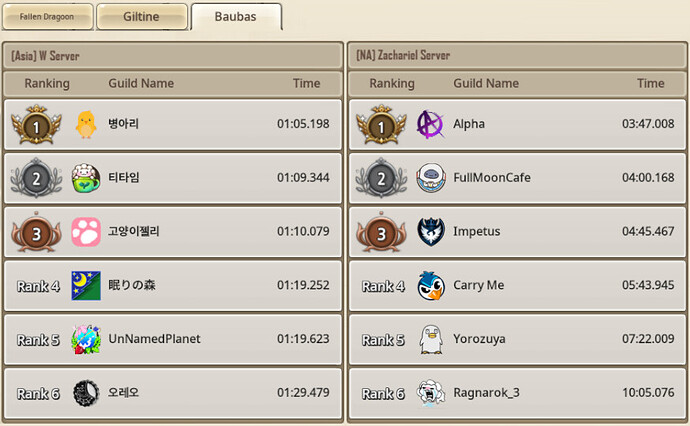Viewport: 690px width, 426px height.
Task: Click the silver rank 2 medal, NA server
Action: point(381,178)
